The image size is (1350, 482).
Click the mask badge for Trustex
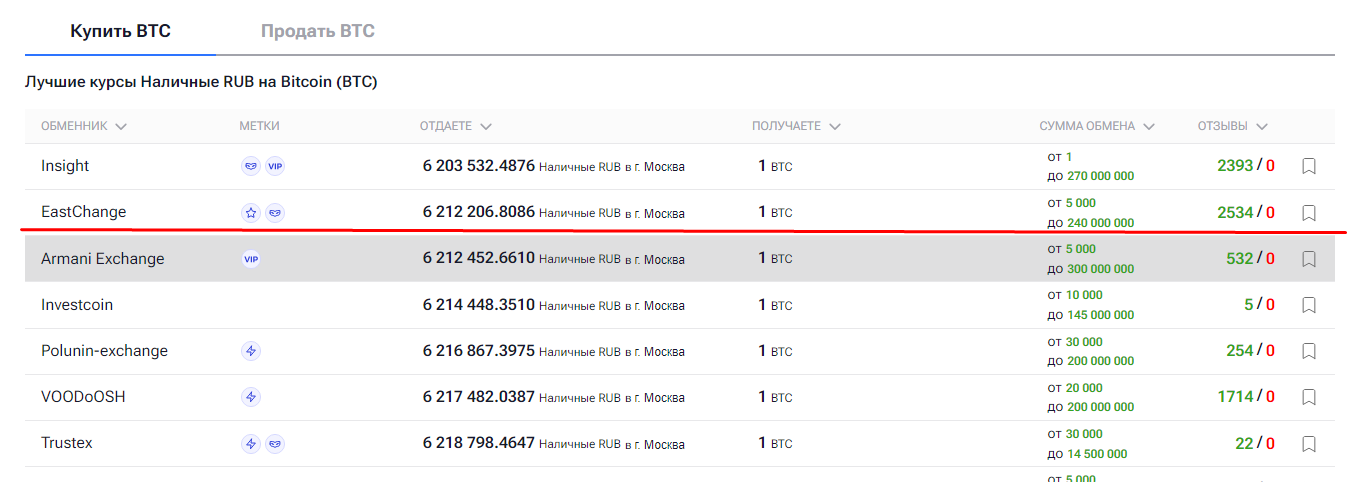[275, 443]
